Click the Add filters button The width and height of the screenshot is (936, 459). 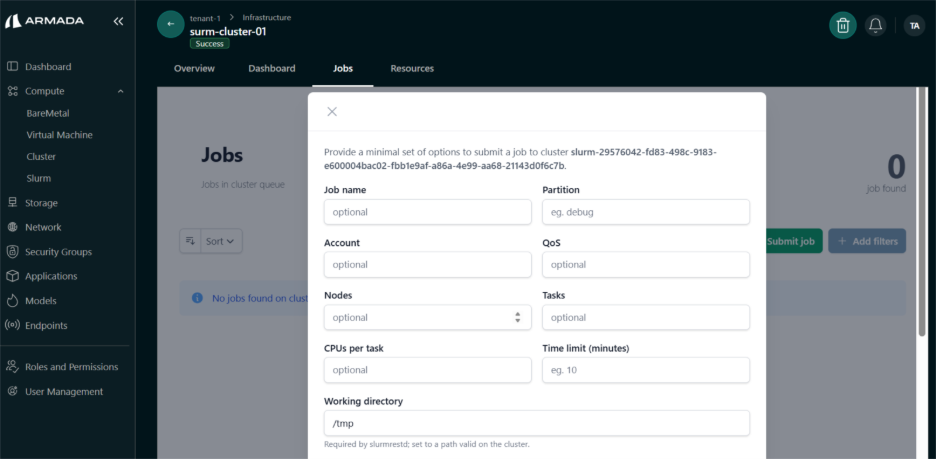pyautogui.click(x=867, y=241)
